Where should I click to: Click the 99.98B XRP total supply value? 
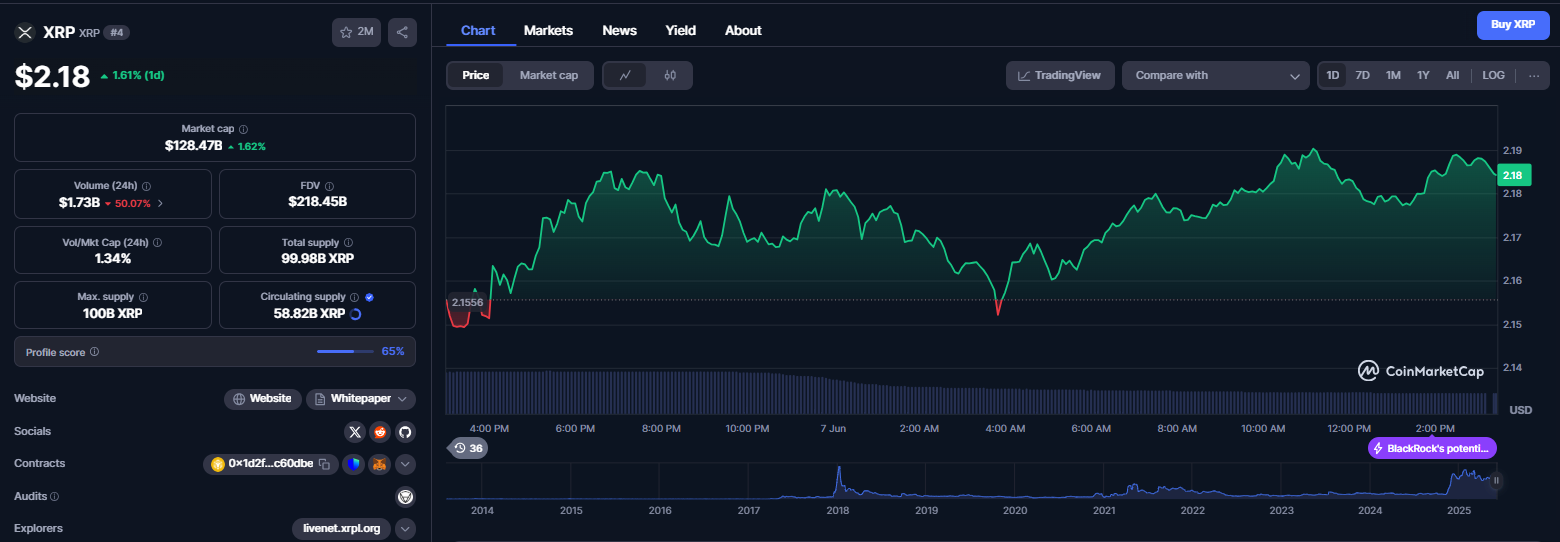[317, 259]
